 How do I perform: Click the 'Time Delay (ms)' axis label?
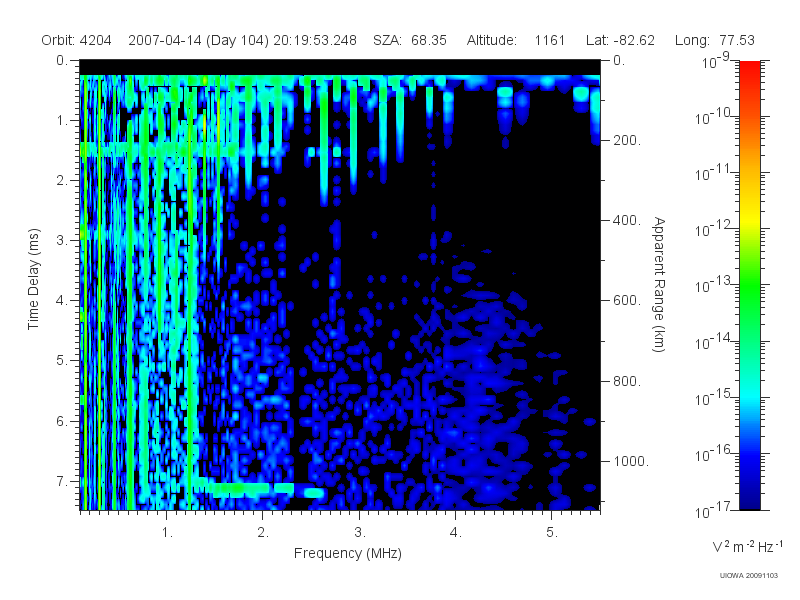33,279
